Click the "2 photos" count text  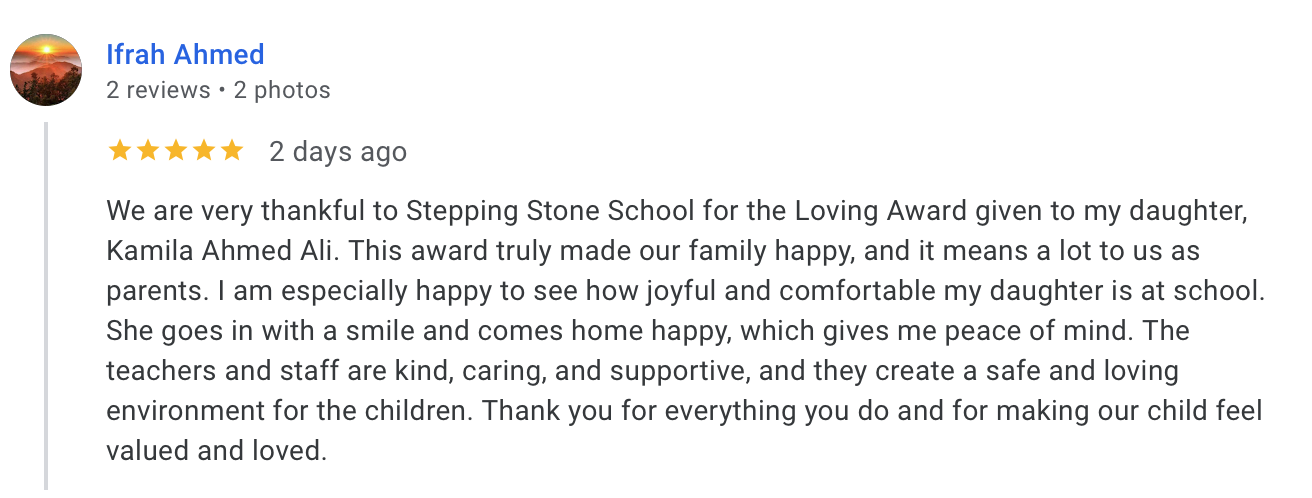point(282,90)
